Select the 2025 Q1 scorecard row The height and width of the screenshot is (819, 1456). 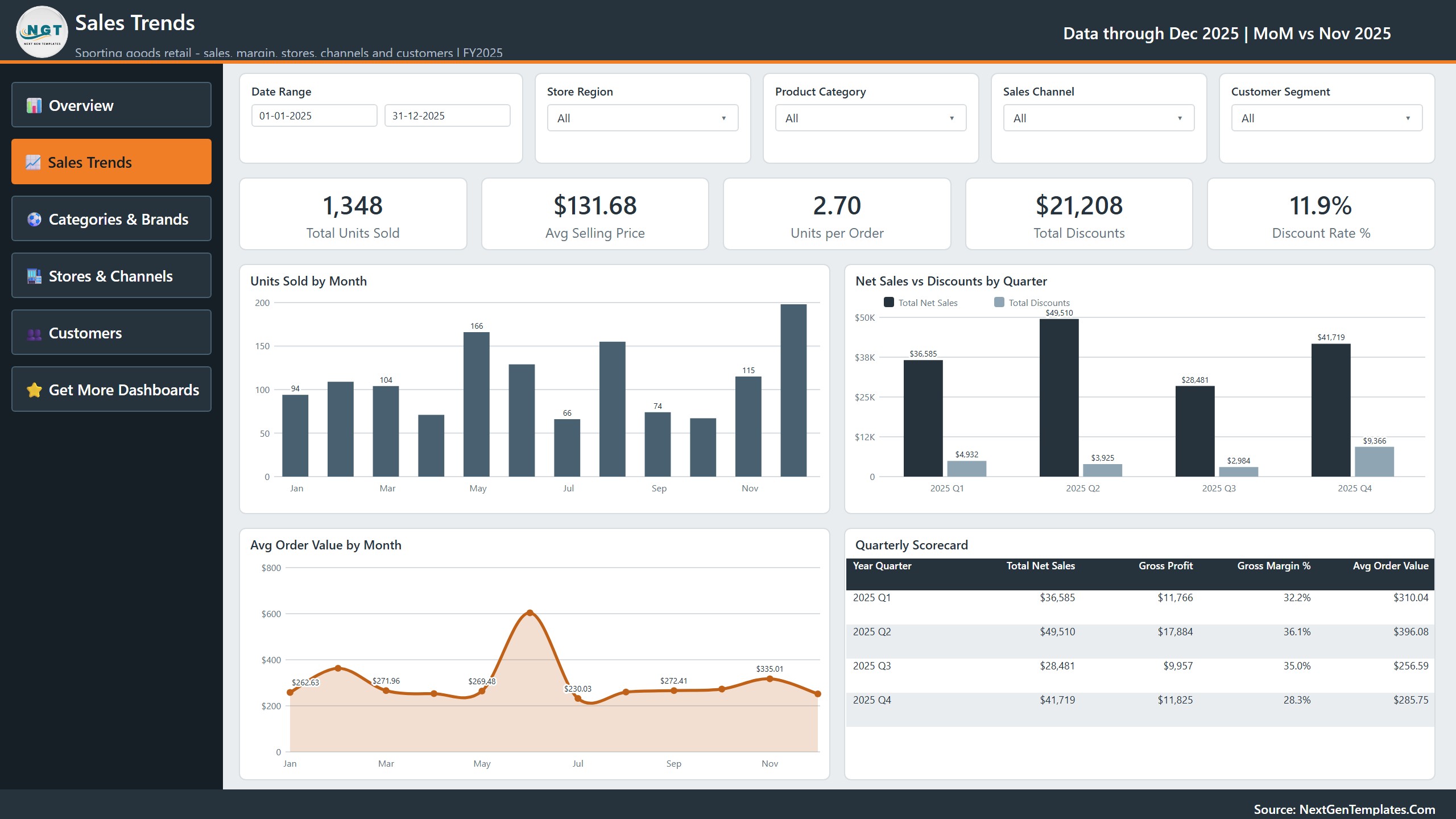tap(1140, 607)
